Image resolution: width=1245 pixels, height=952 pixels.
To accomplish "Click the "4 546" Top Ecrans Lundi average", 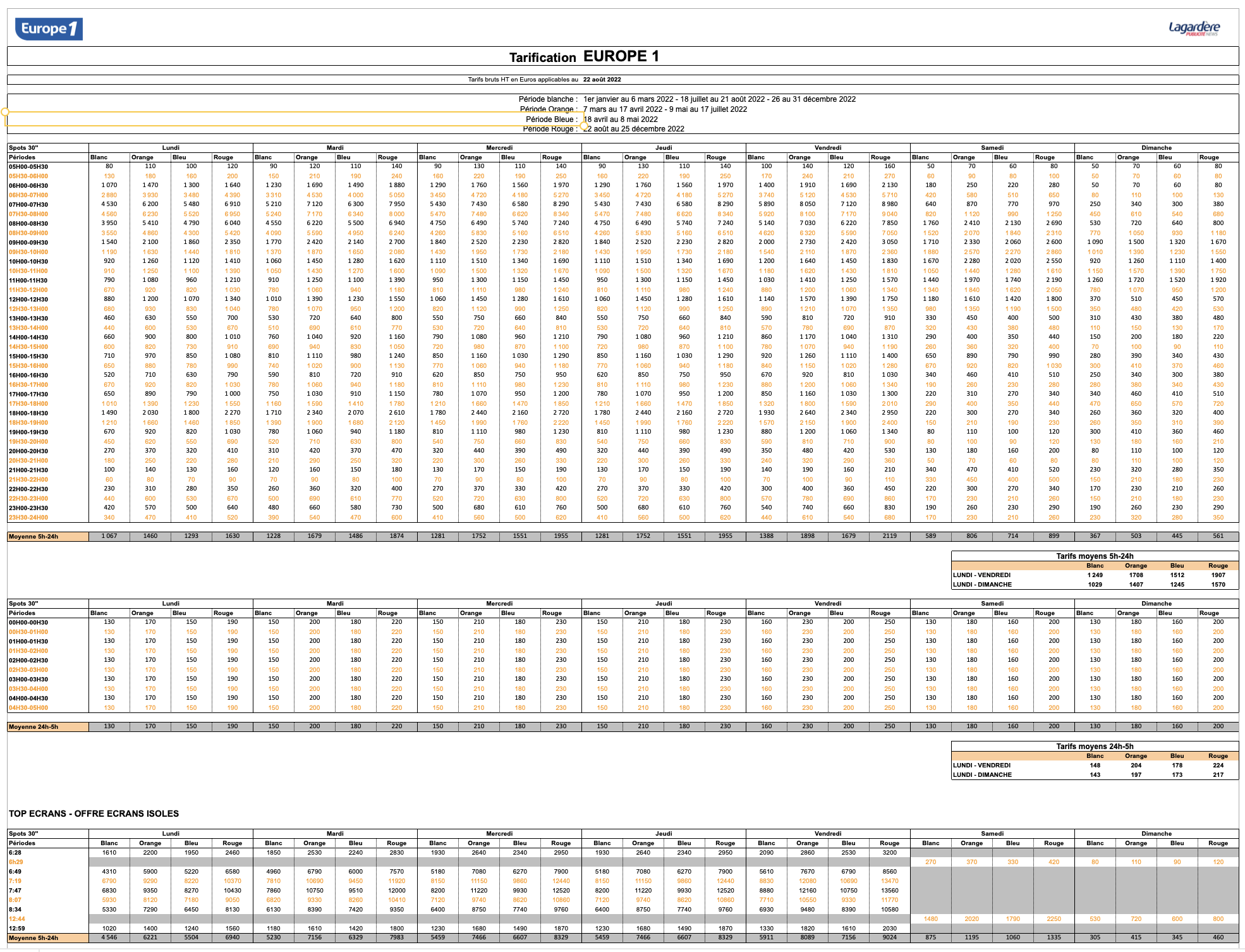I will [109, 937].
